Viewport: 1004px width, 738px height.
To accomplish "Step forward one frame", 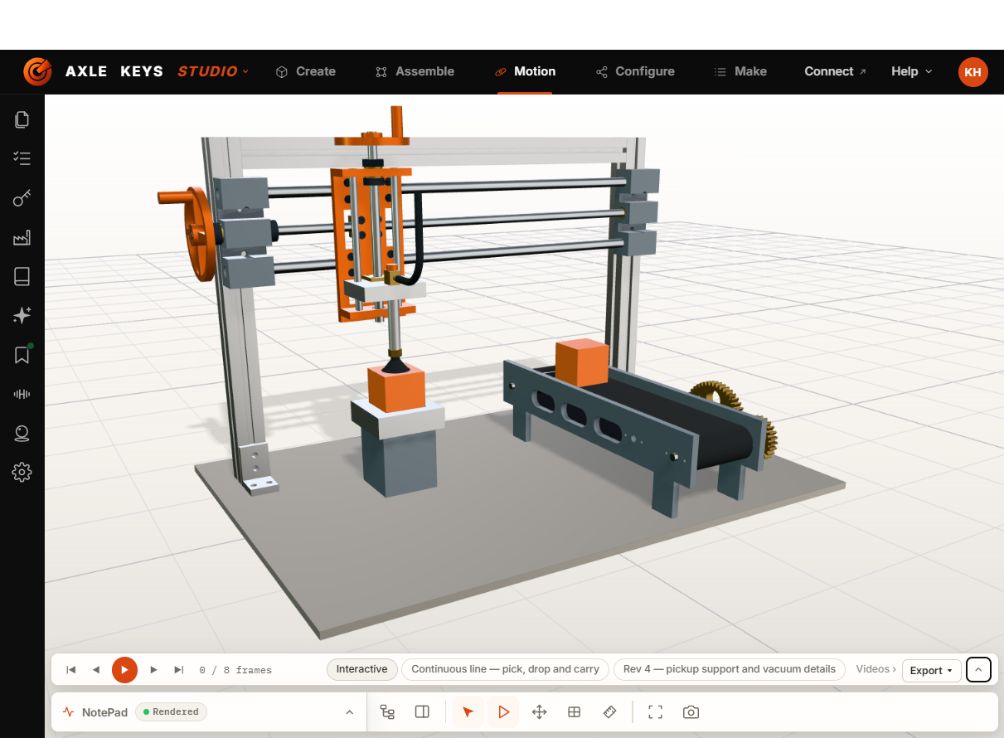I will (x=154, y=670).
